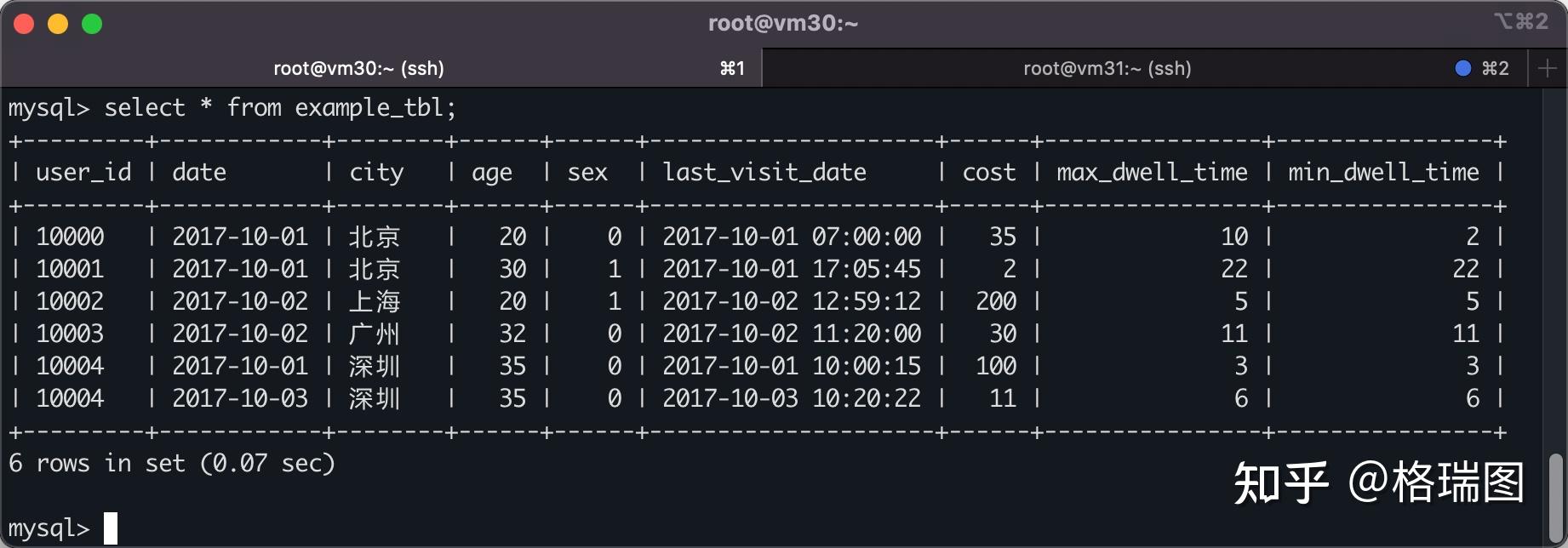Switch to the root@vm31:~ (ssh) tab
Image resolution: width=1568 pixels, height=548 pixels.
click(x=1107, y=68)
